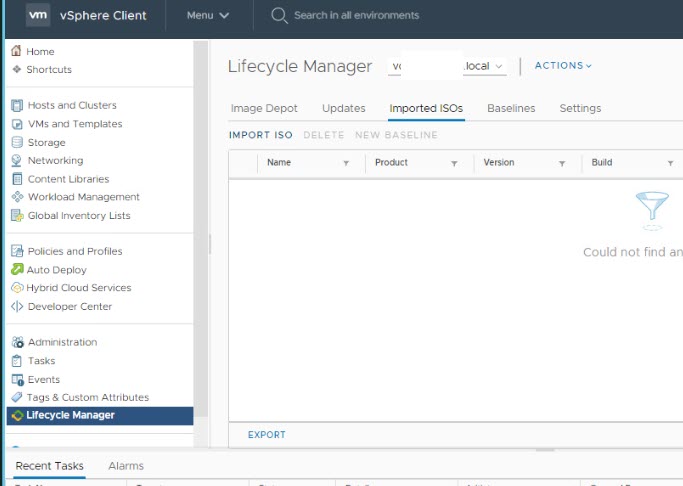Viewport: 683px width, 486px height.
Task: Expand the Menu dropdown in header
Action: [x=208, y=16]
